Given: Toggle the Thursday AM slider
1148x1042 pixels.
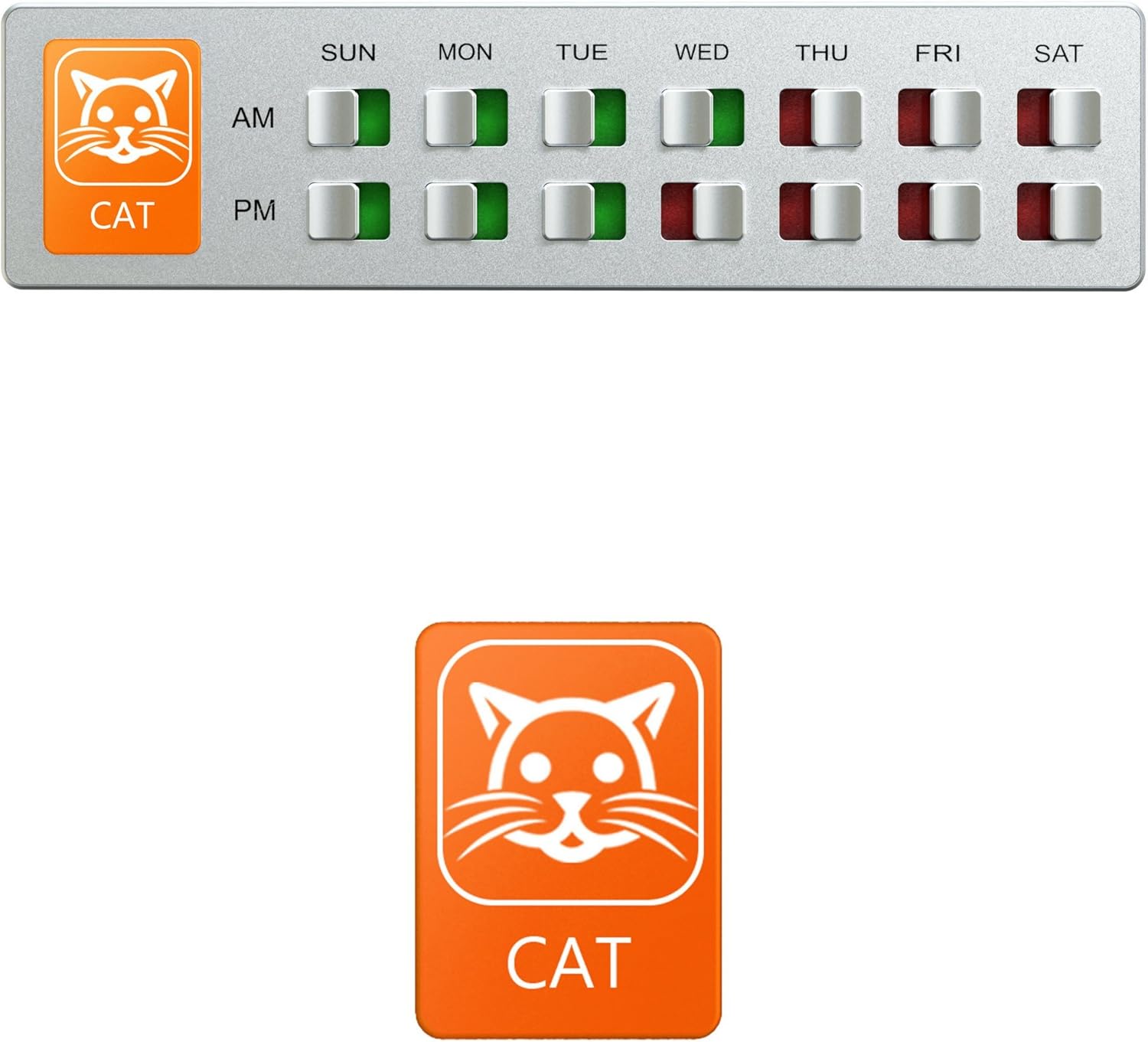Looking at the screenshot, I should [x=821, y=118].
